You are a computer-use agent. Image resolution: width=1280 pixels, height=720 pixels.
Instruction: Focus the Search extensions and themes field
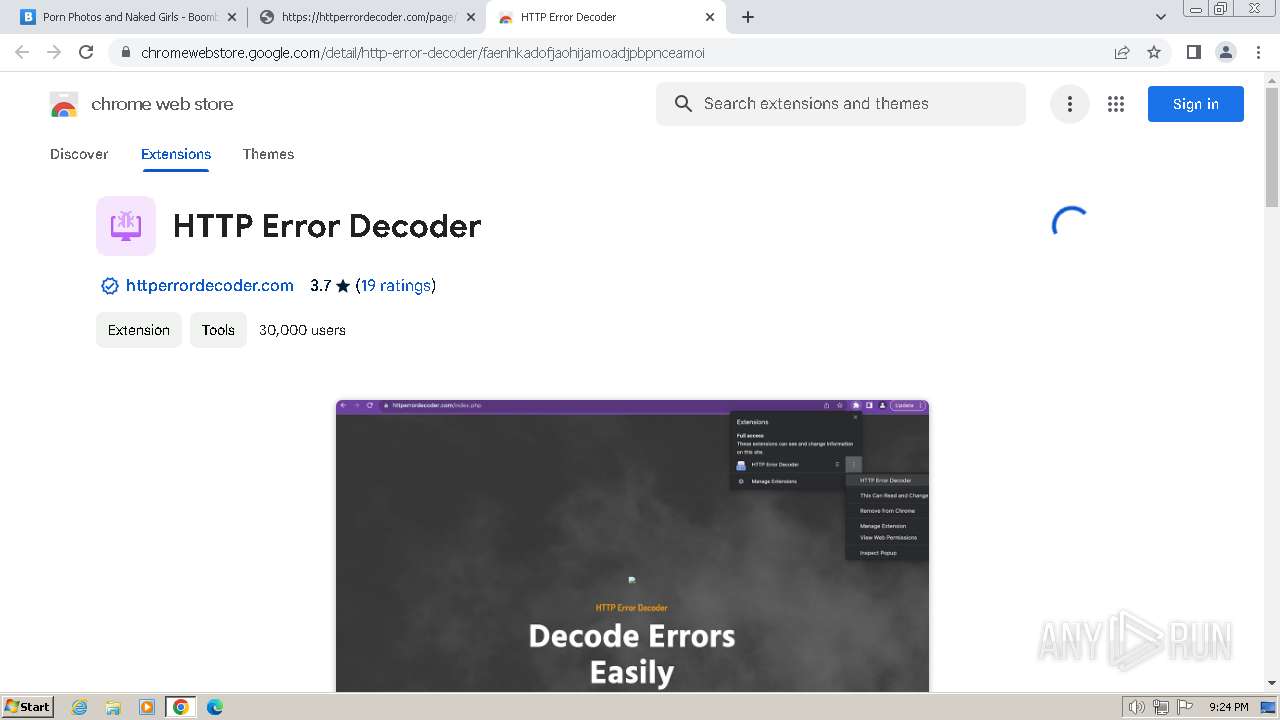pyautogui.click(x=841, y=104)
